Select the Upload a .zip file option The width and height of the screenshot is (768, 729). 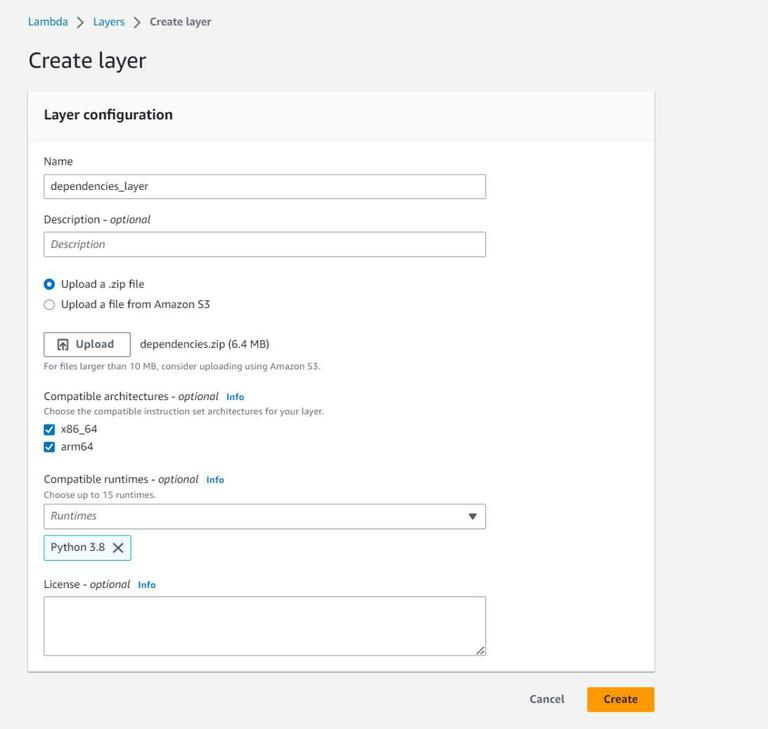click(50, 284)
